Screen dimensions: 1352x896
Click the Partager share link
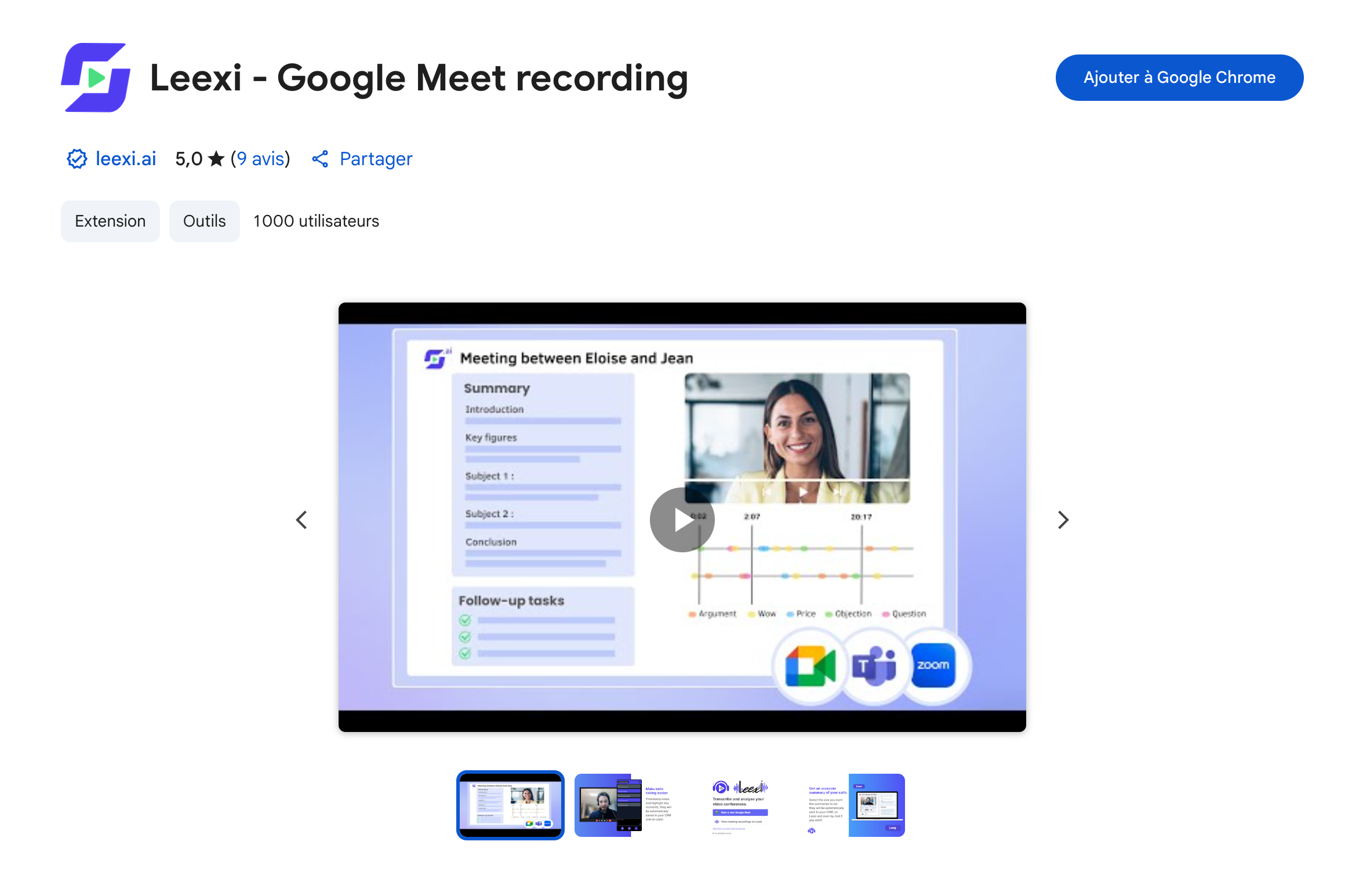coord(376,159)
